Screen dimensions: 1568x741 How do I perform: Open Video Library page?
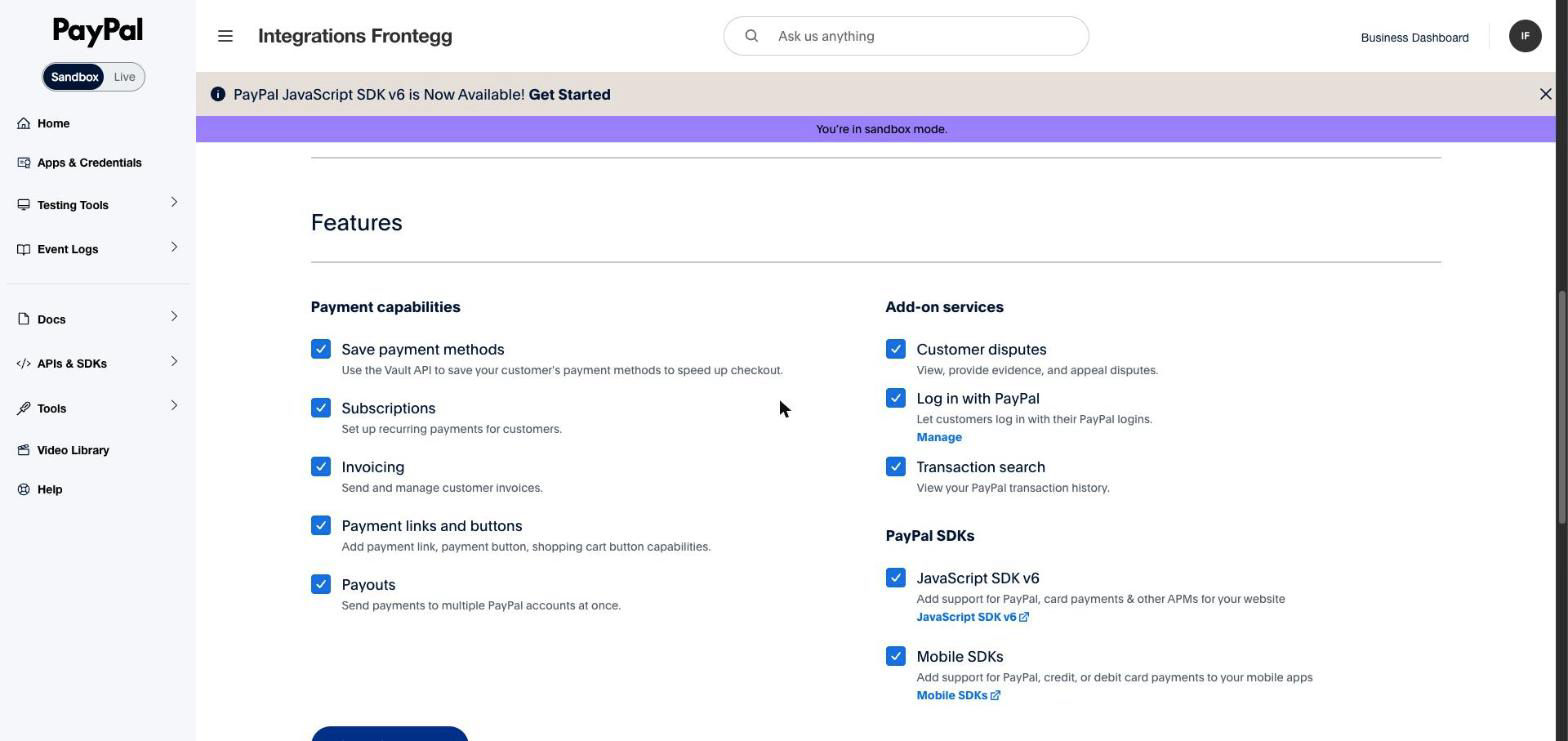[x=73, y=450]
